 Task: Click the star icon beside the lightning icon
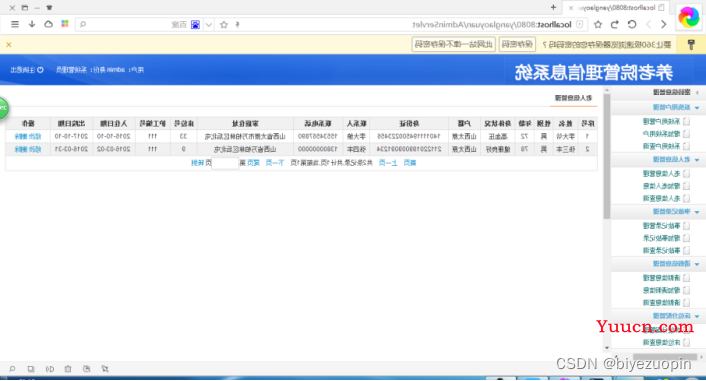(224, 24)
